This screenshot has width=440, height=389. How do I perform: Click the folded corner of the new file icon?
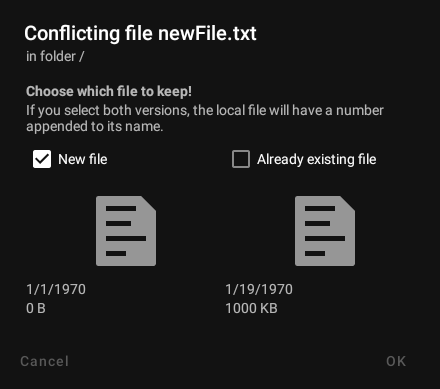tap(148, 204)
